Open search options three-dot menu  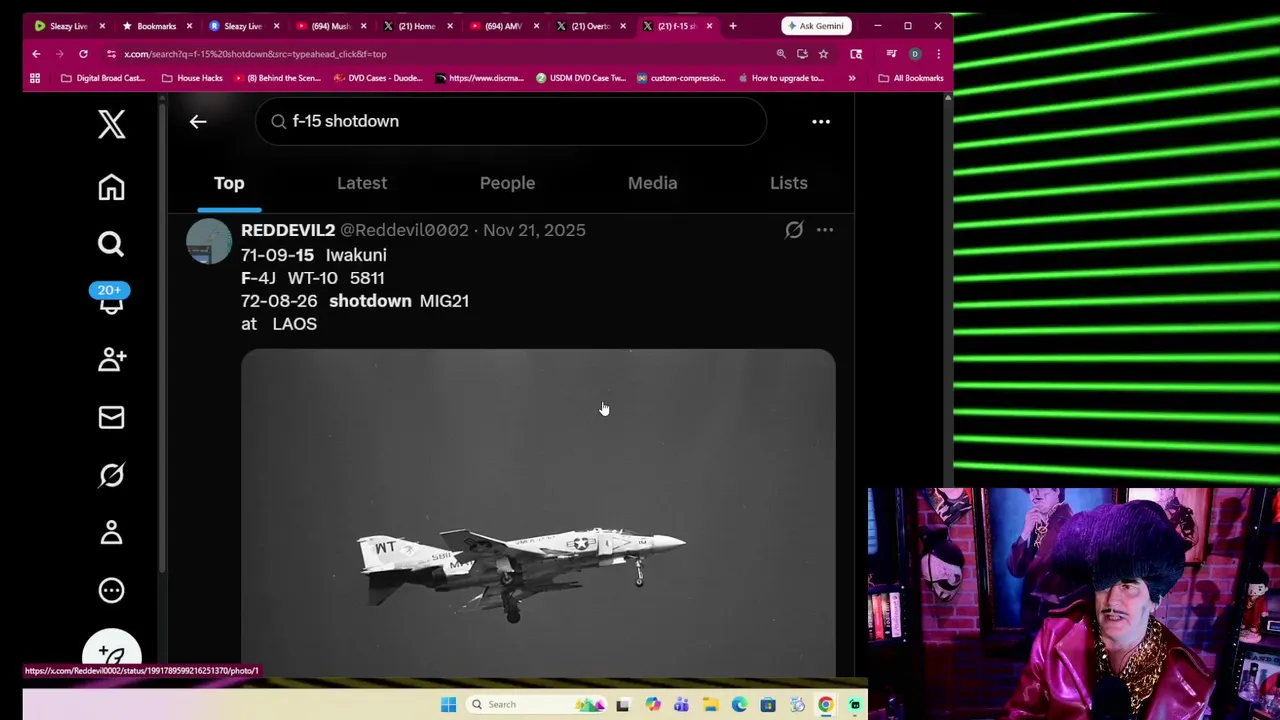(x=821, y=121)
